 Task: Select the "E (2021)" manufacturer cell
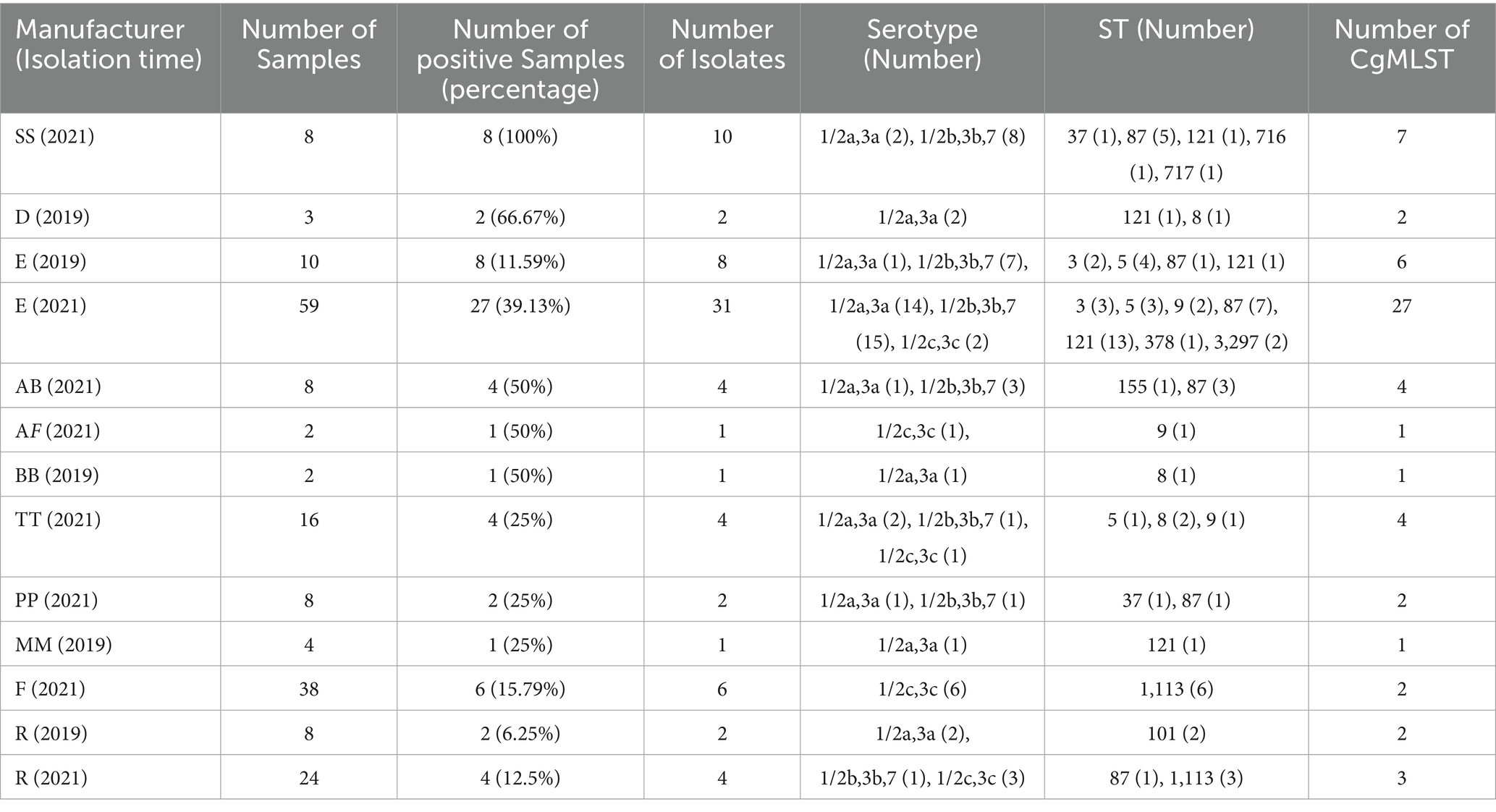pos(51,306)
